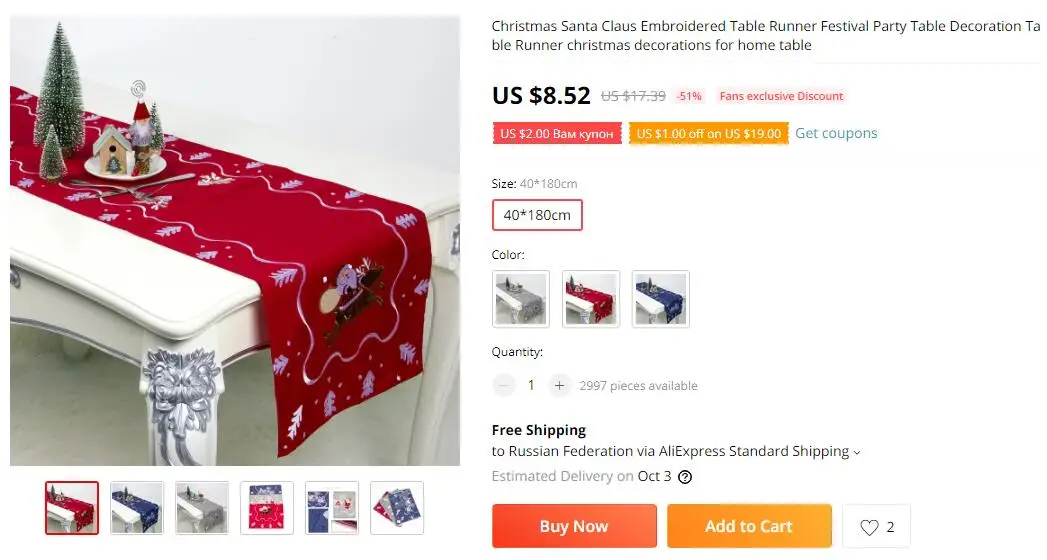
Task: Click the main product image
Action: click(235, 240)
